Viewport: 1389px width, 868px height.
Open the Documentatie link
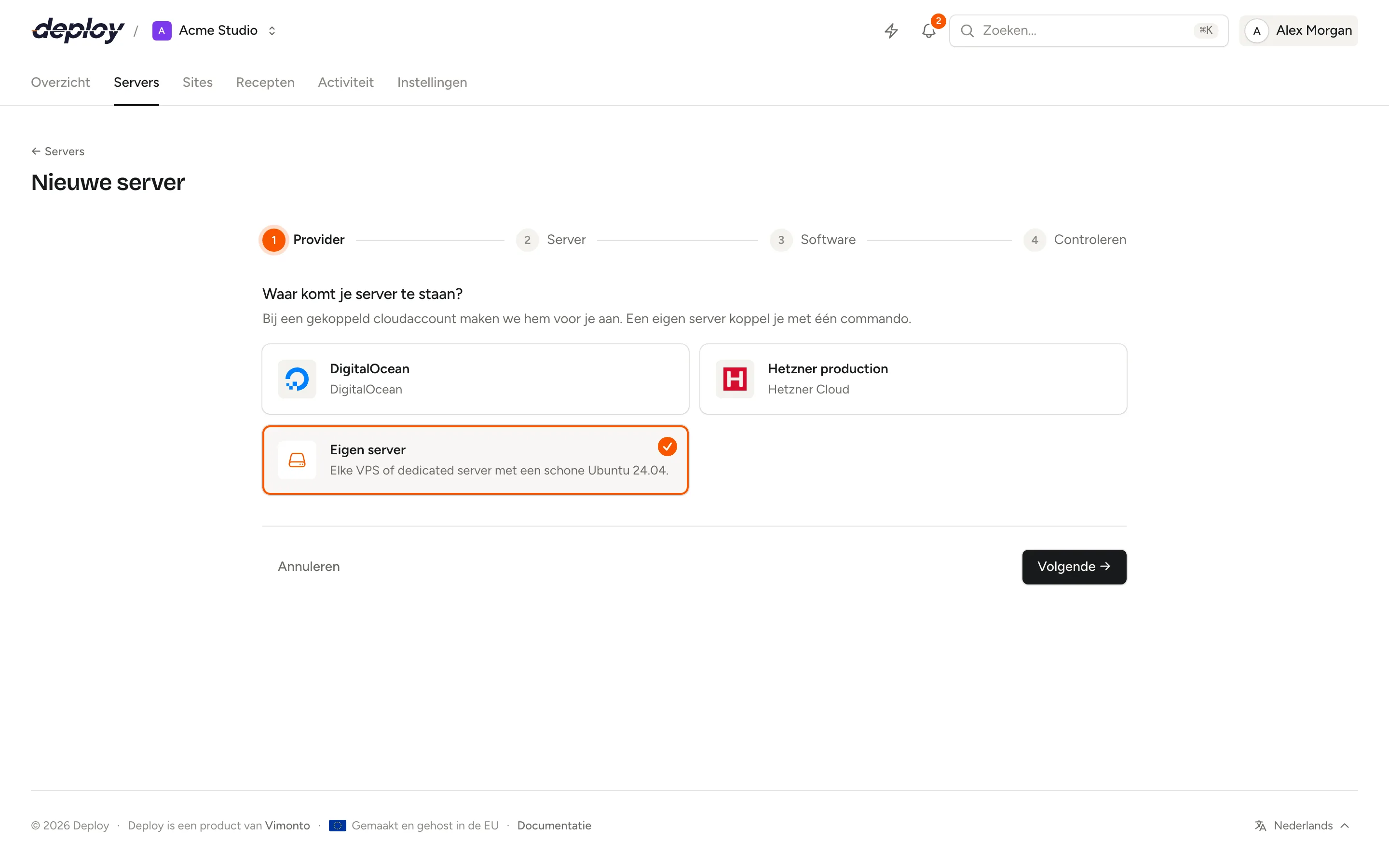click(554, 826)
